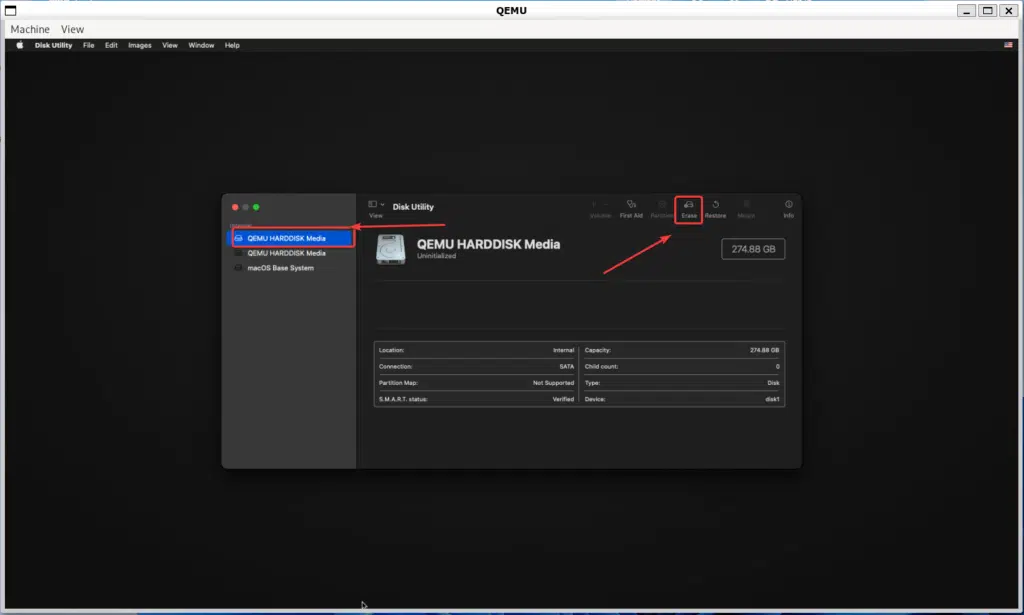Click the Connection: SATA row

coord(476,366)
